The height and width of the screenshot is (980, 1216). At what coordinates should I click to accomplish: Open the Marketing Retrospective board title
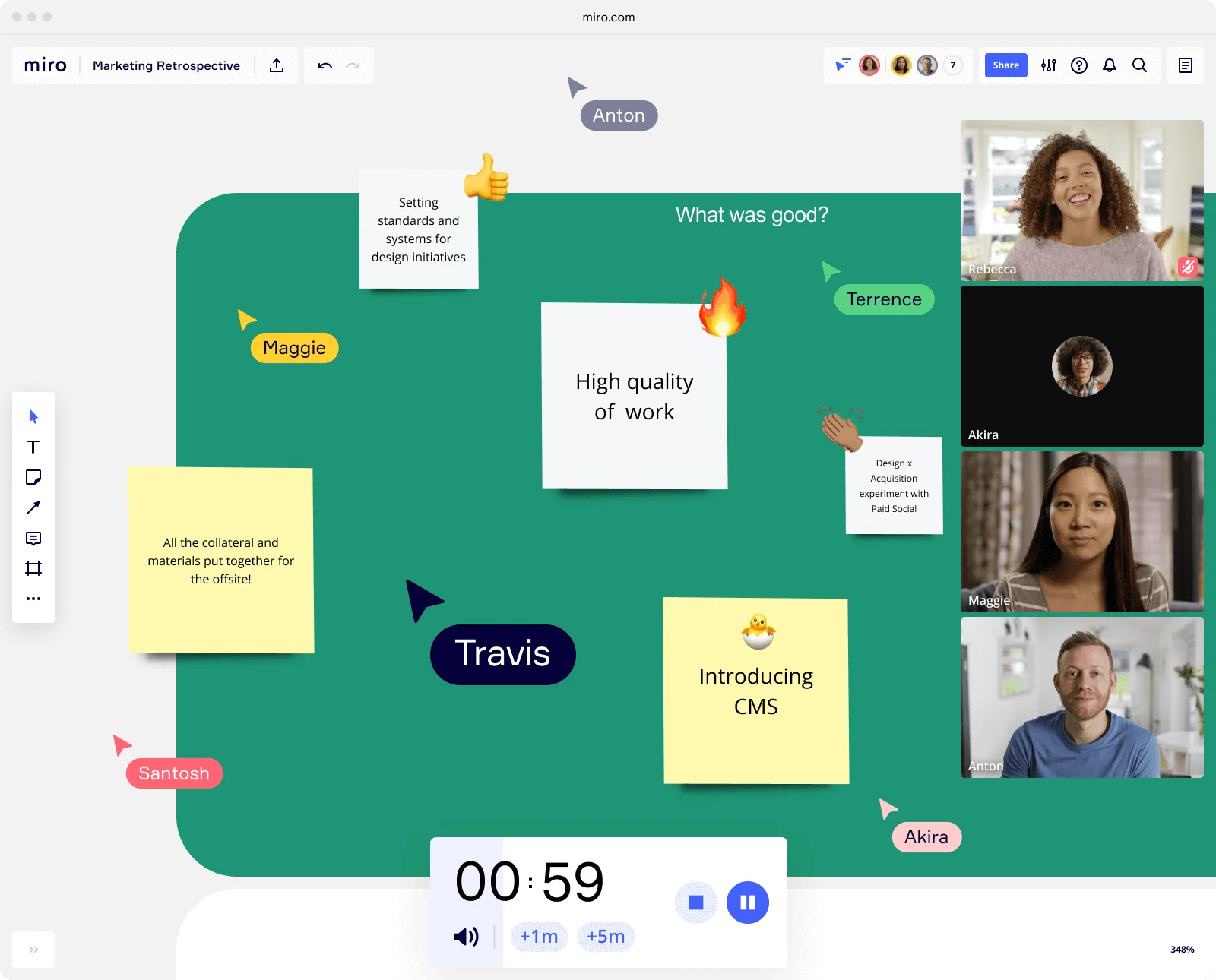point(166,65)
